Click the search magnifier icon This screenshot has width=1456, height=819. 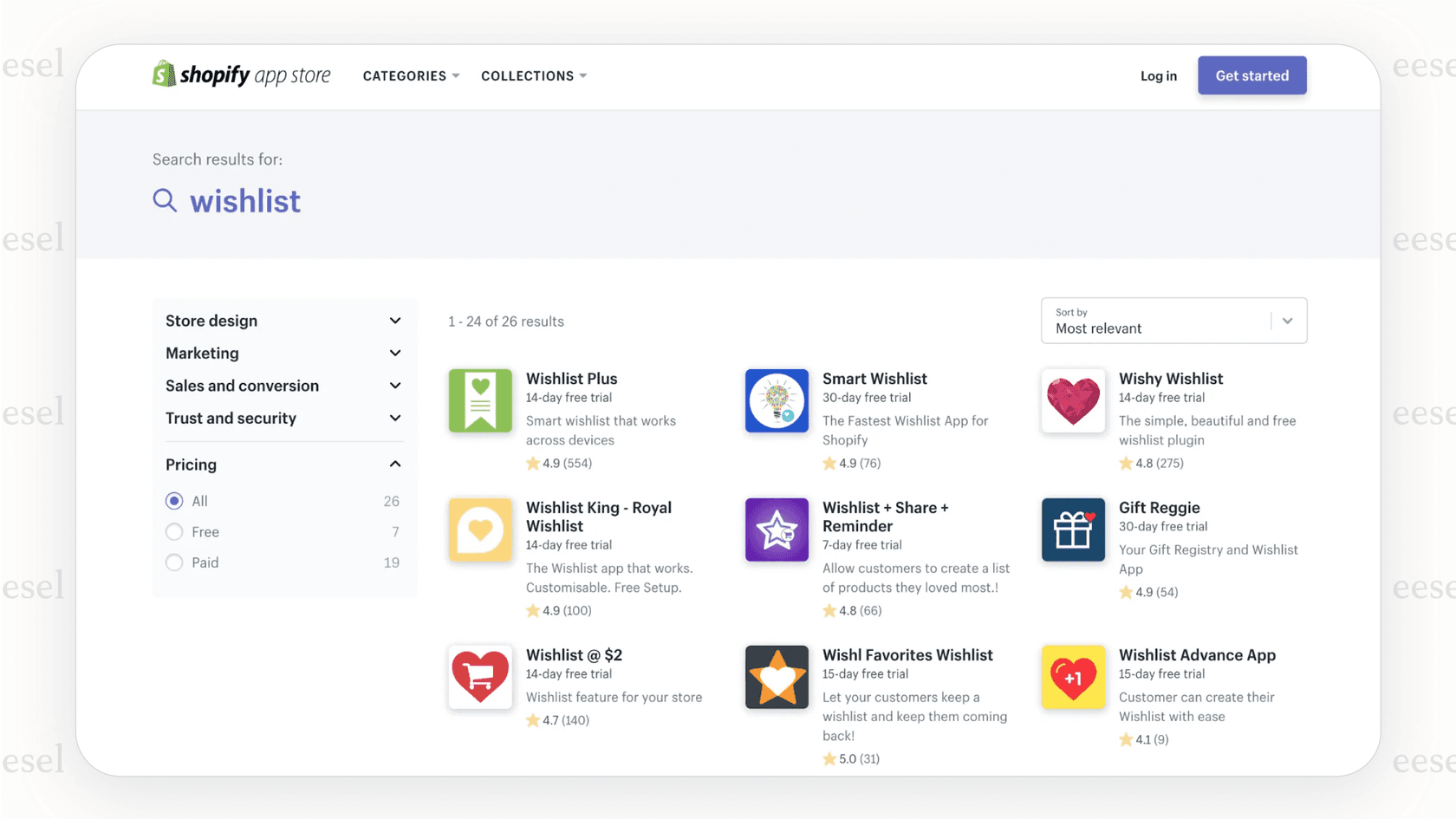[x=165, y=200]
